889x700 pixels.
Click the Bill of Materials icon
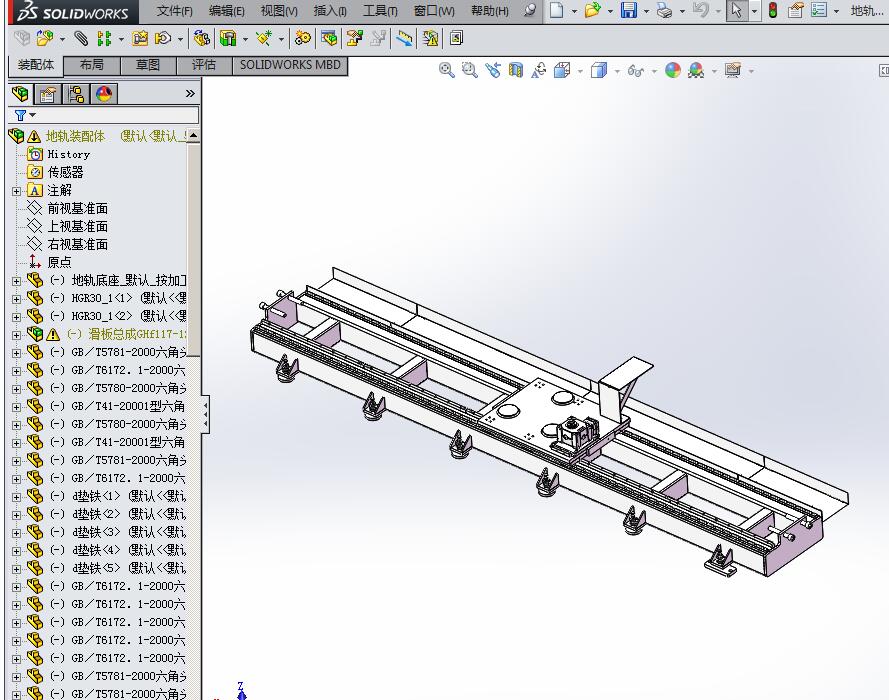tap(328, 38)
